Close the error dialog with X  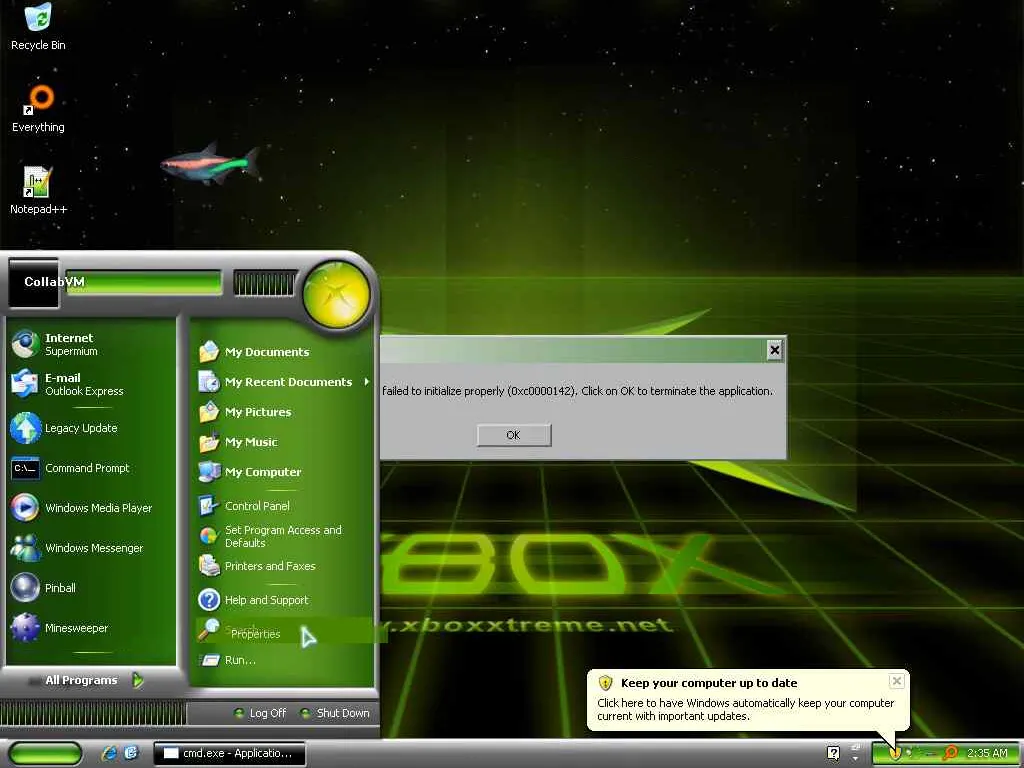click(774, 351)
